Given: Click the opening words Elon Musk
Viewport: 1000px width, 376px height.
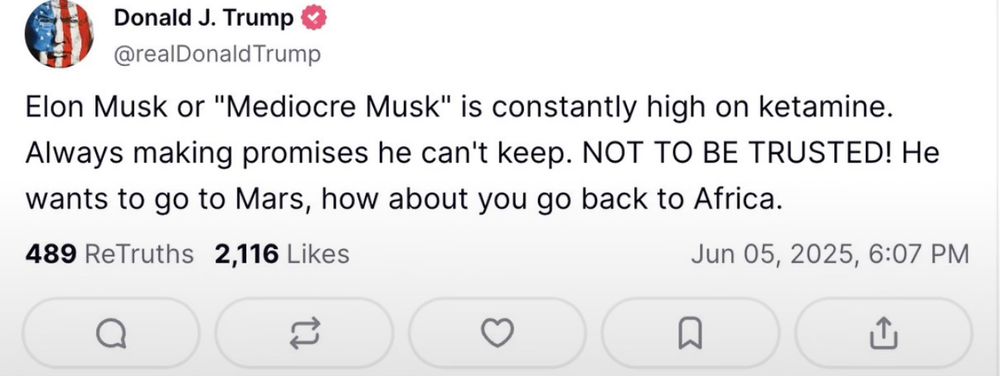Looking at the screenshot, I should coord(98,108).
